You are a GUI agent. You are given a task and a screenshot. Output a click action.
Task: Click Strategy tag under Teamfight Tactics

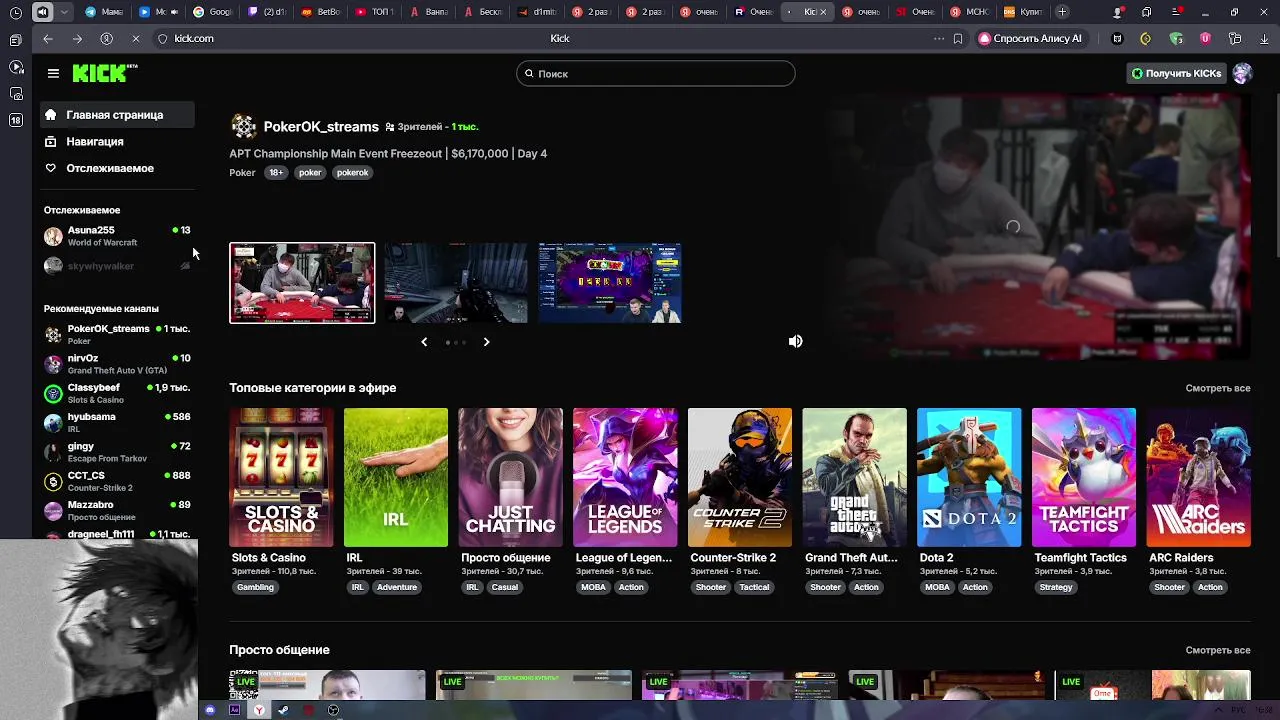(1056, 587)
